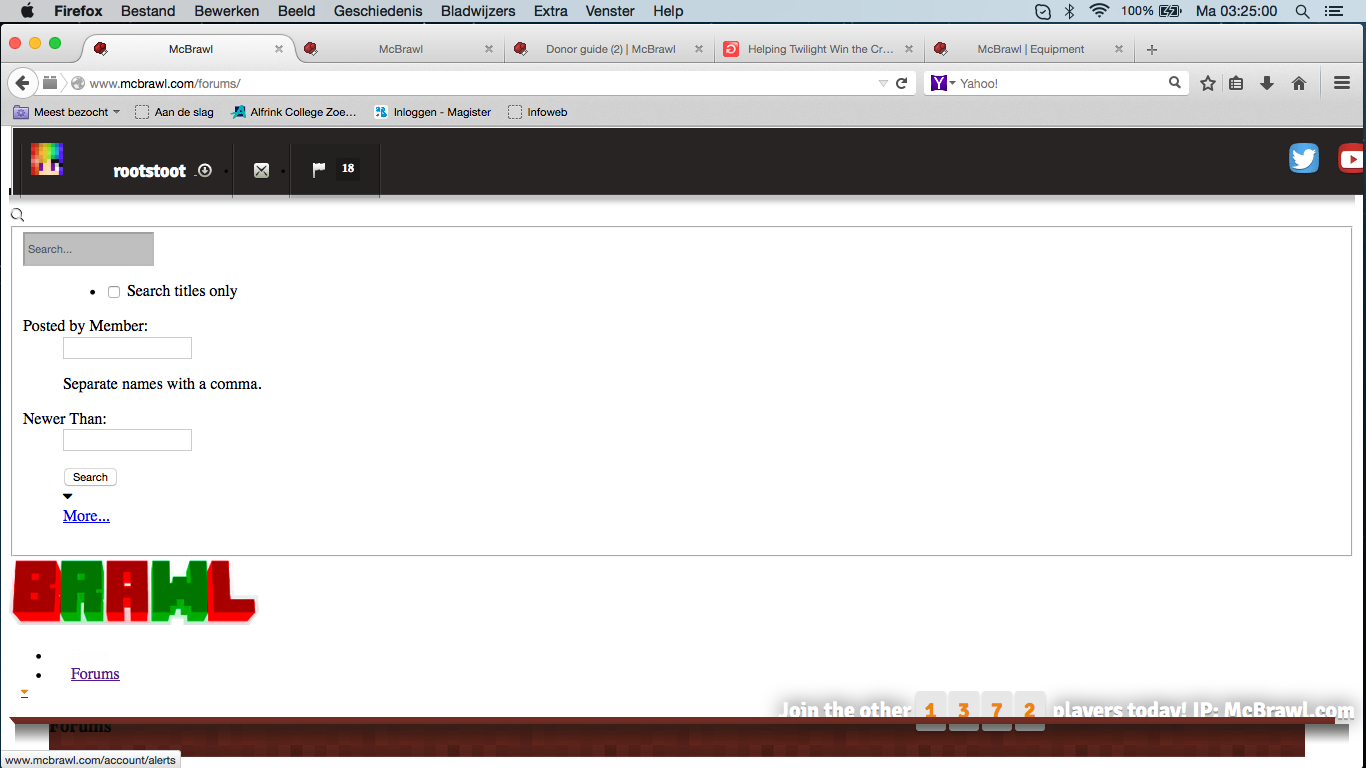Open the Firefox application menu
This screenshot has height=768, width=1366.
coord(78,11)
